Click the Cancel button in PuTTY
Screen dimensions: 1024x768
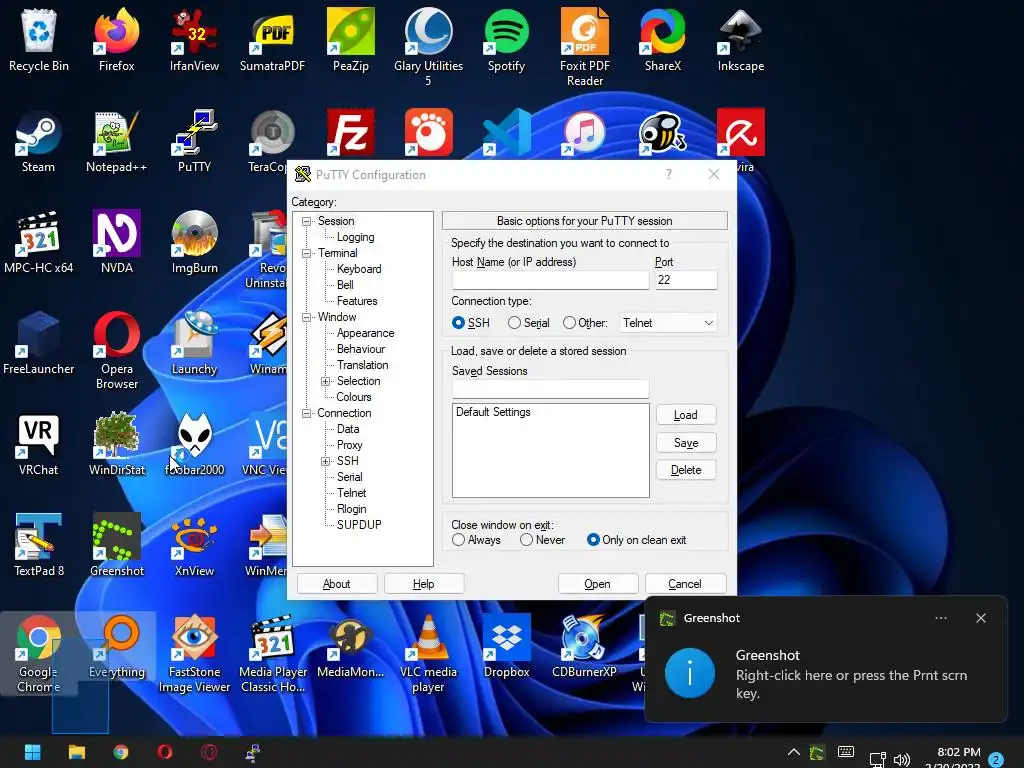pyautogui.click(x=685, y=584)
